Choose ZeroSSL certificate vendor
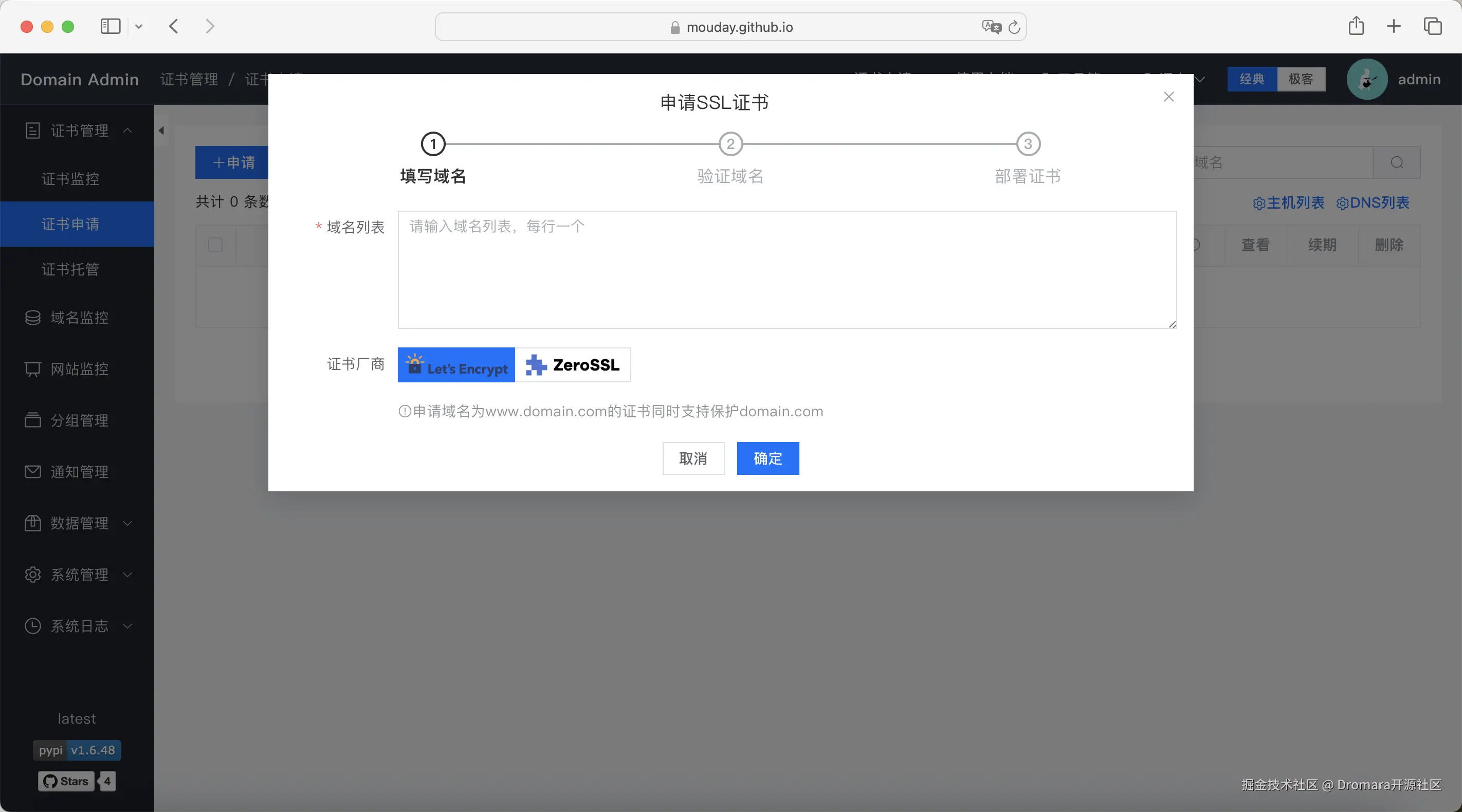1462x812 pixels. point(573,365)
